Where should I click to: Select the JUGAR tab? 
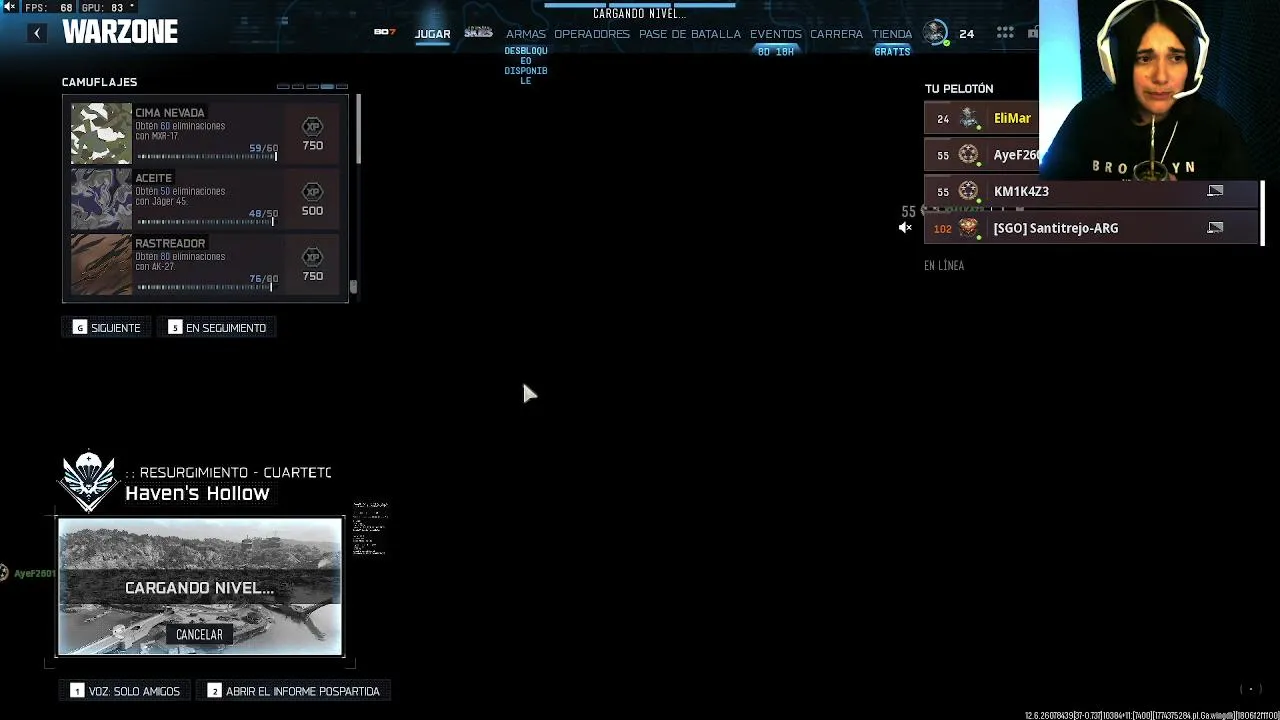(433, 34)
